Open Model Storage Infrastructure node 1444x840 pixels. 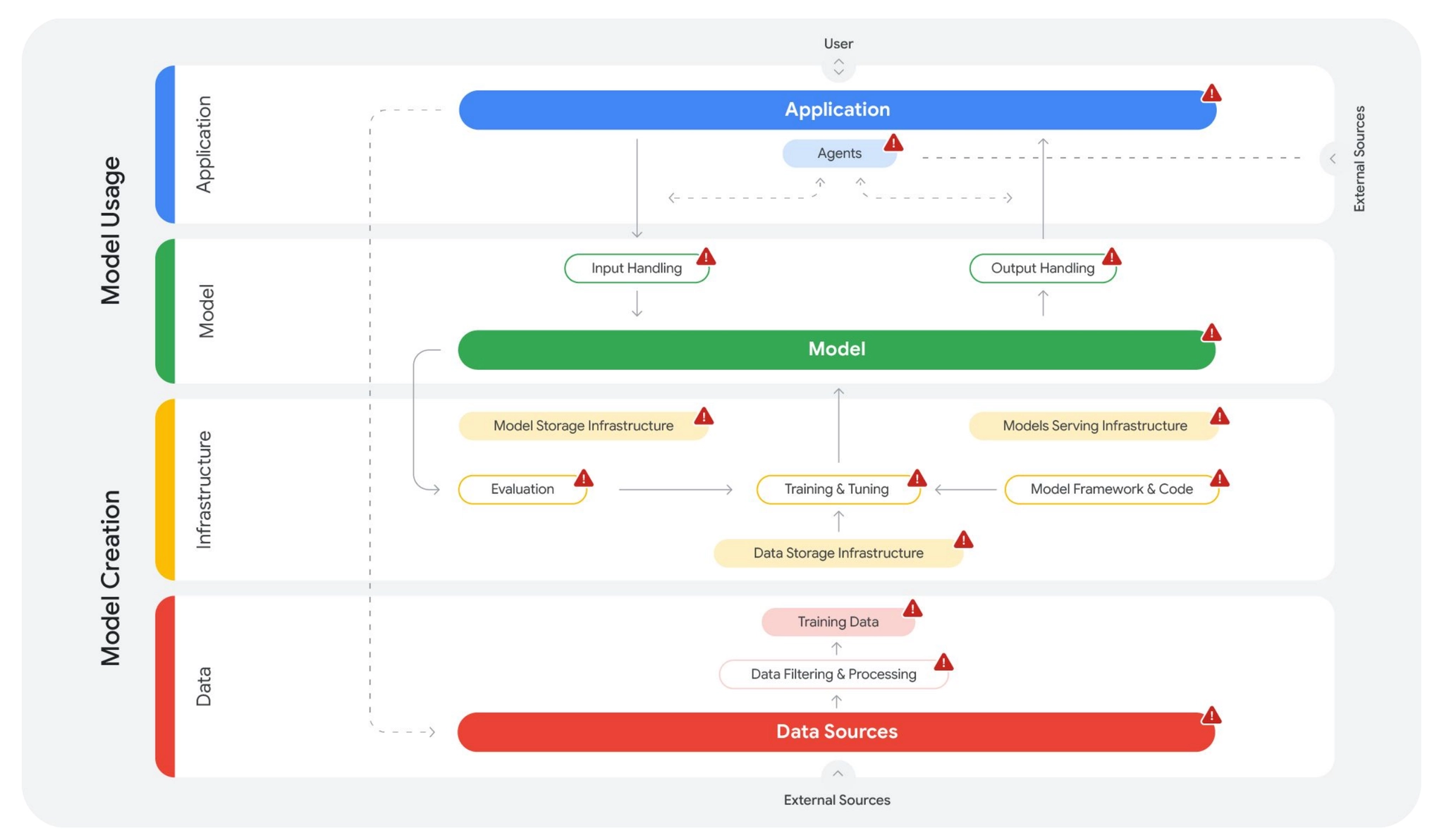coord(584,426)
